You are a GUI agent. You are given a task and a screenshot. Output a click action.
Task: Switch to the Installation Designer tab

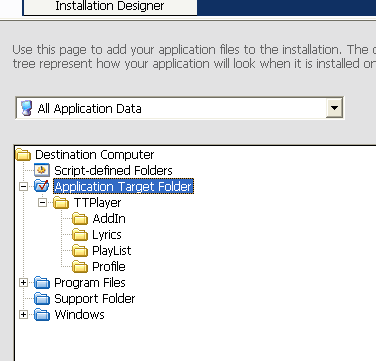coord(110,7)
